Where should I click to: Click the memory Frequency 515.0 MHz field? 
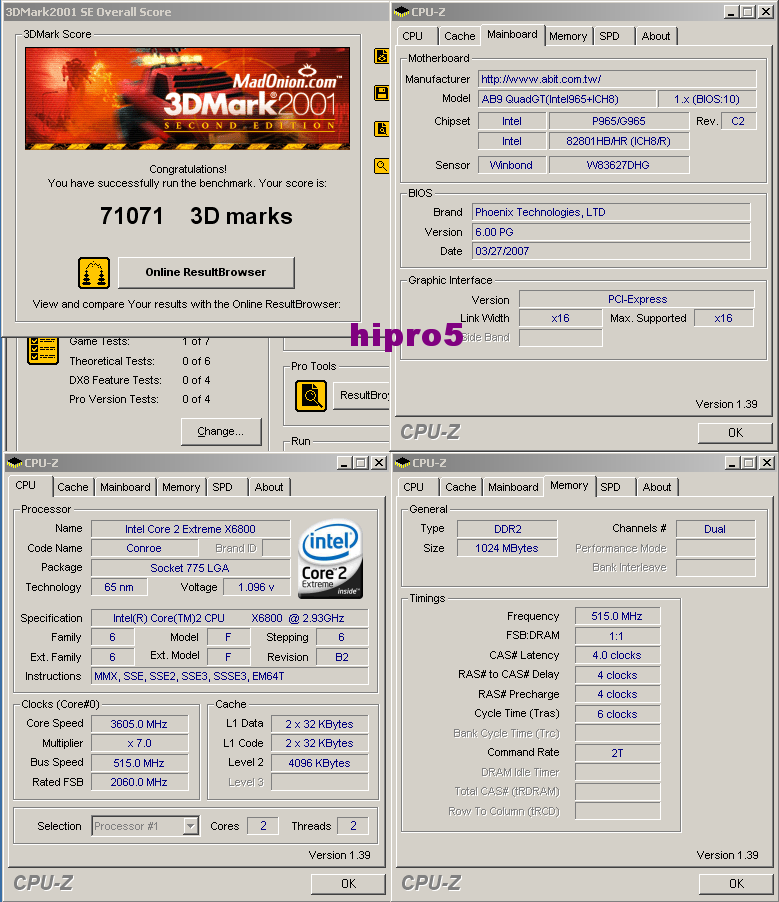click(x=617, y=616)
